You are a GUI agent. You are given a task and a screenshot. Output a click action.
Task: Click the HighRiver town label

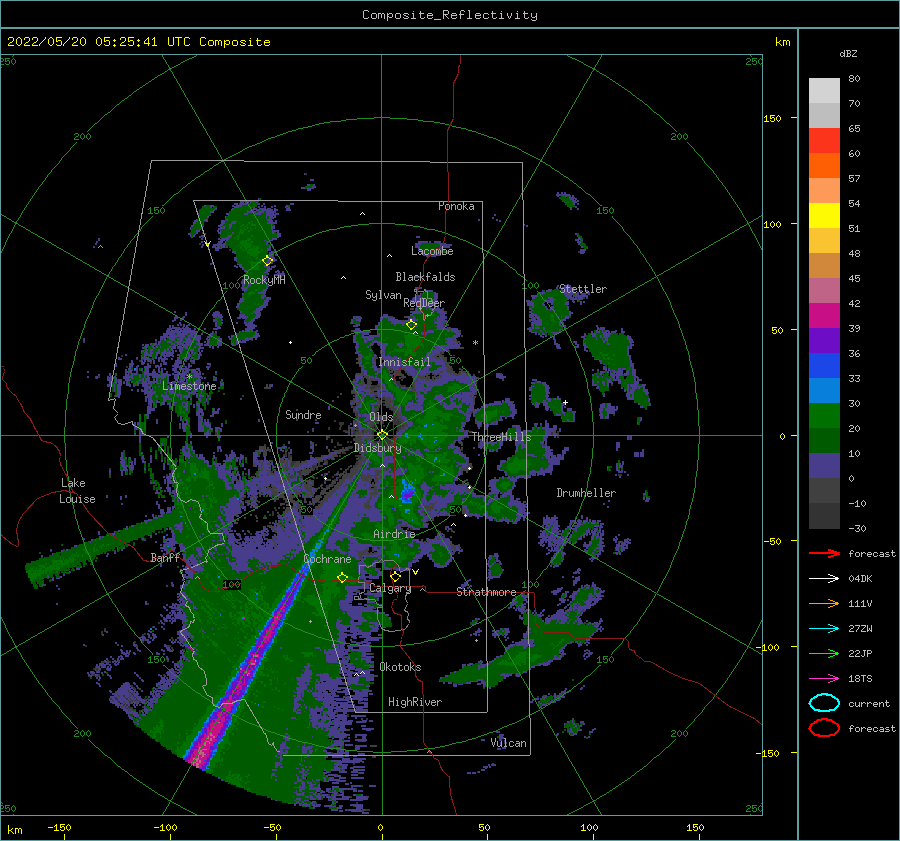coord(415,702)
